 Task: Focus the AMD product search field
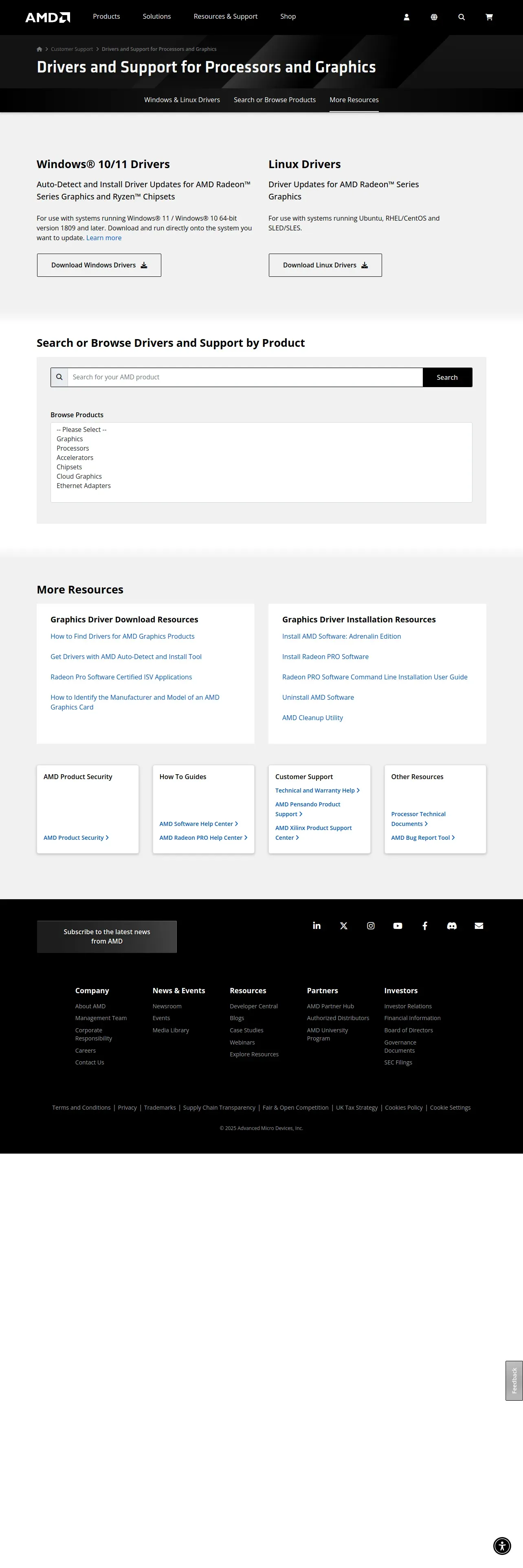pyautogui.click(x=245, y=377)
